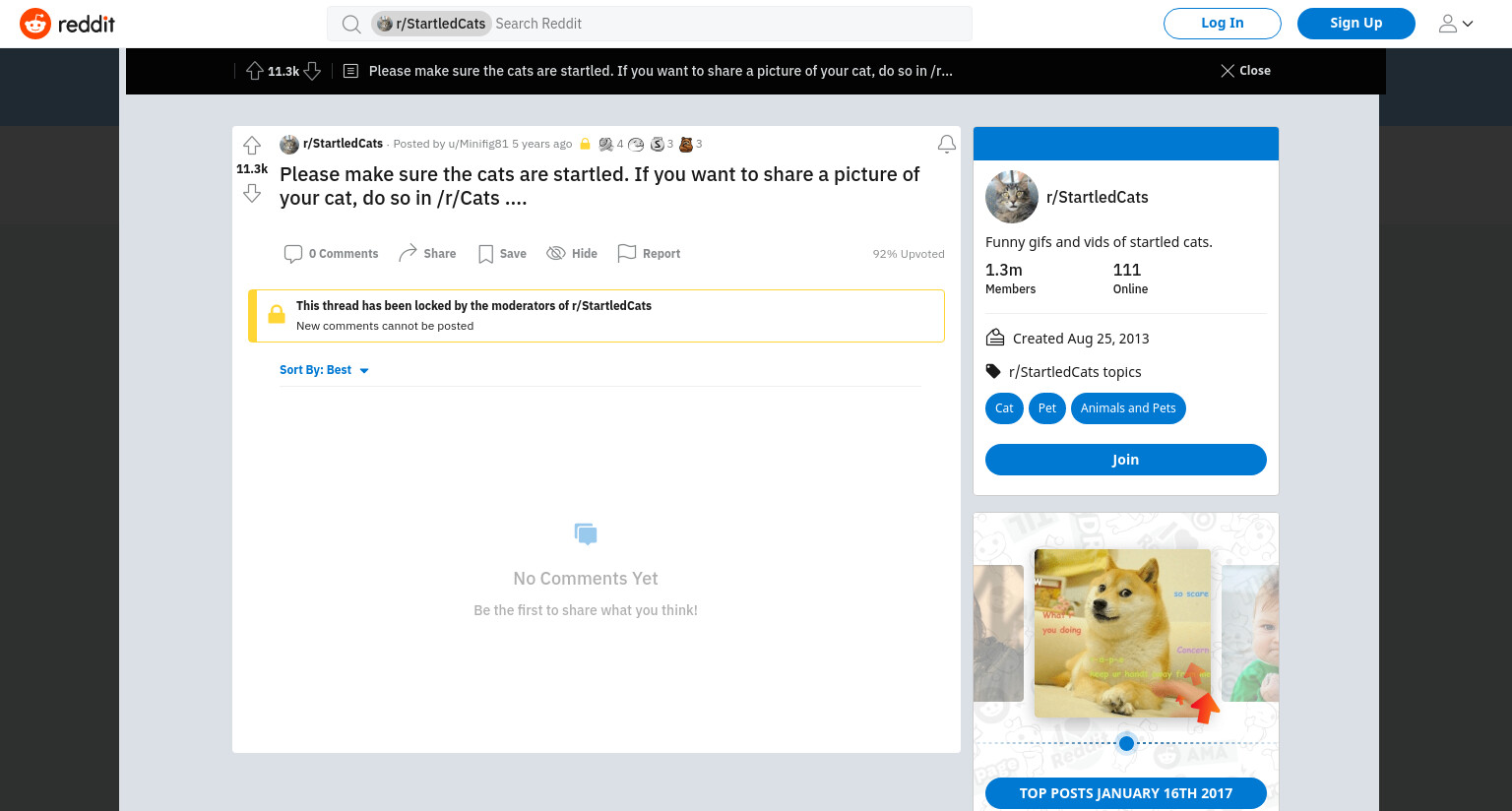Click the Reddit logo icon

pyautogui.click(x=35, y=24)
